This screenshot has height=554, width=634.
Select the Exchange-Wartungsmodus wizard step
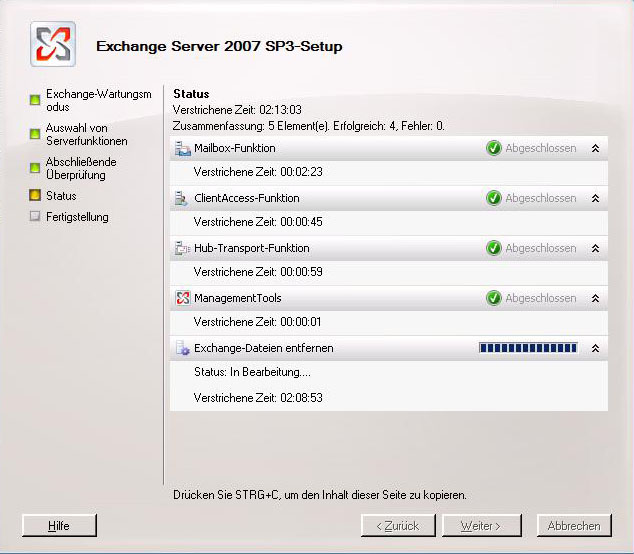point(99,100)
